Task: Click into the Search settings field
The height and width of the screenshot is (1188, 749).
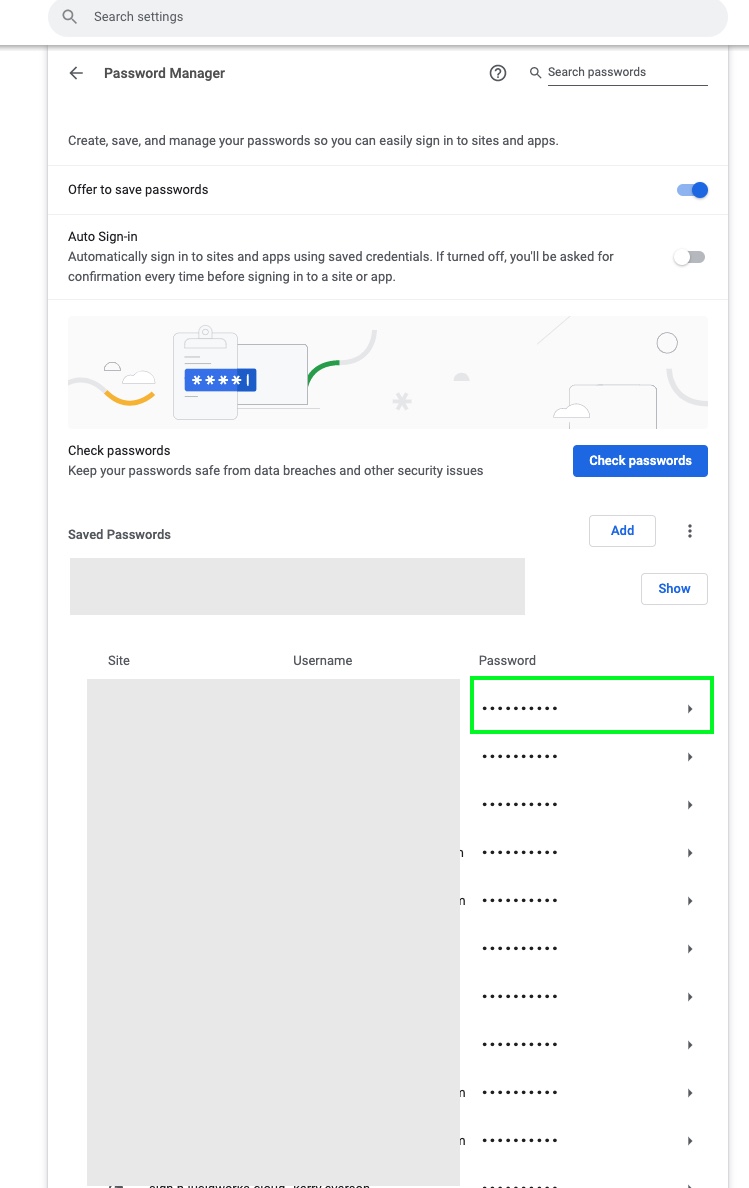Action: 400,17
